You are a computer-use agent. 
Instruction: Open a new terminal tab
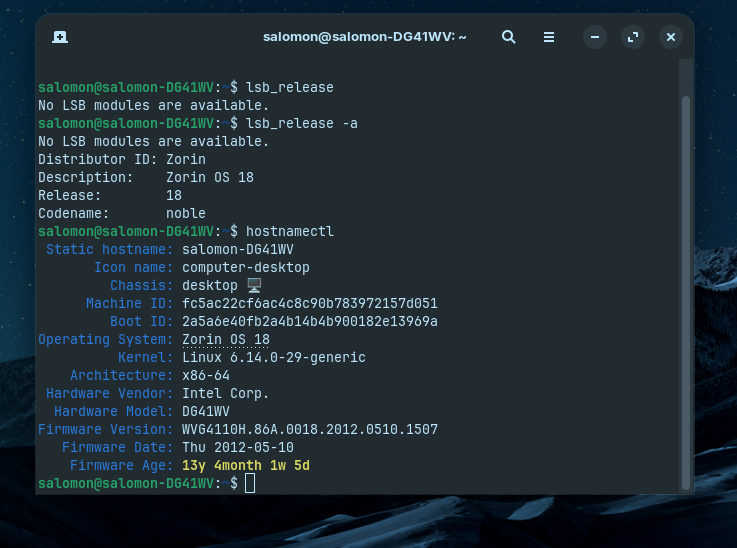pyautogui.click(x=60, y=37)
